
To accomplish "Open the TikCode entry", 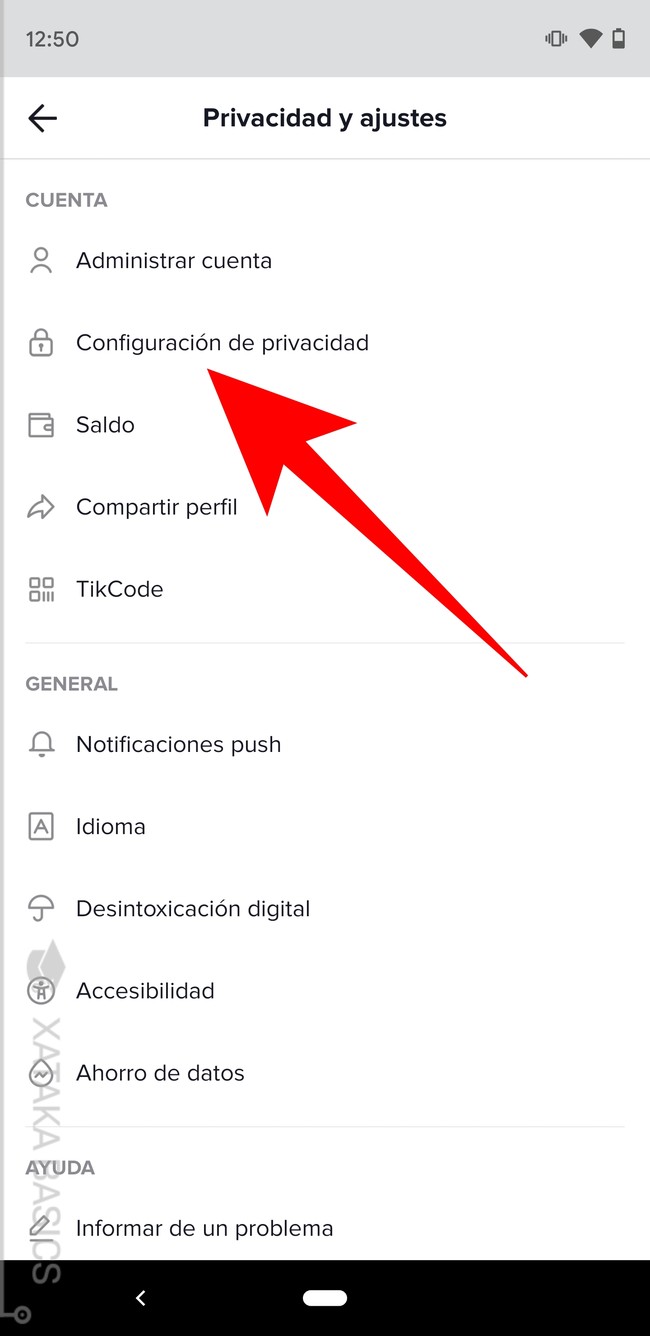I will pos(119,589).
